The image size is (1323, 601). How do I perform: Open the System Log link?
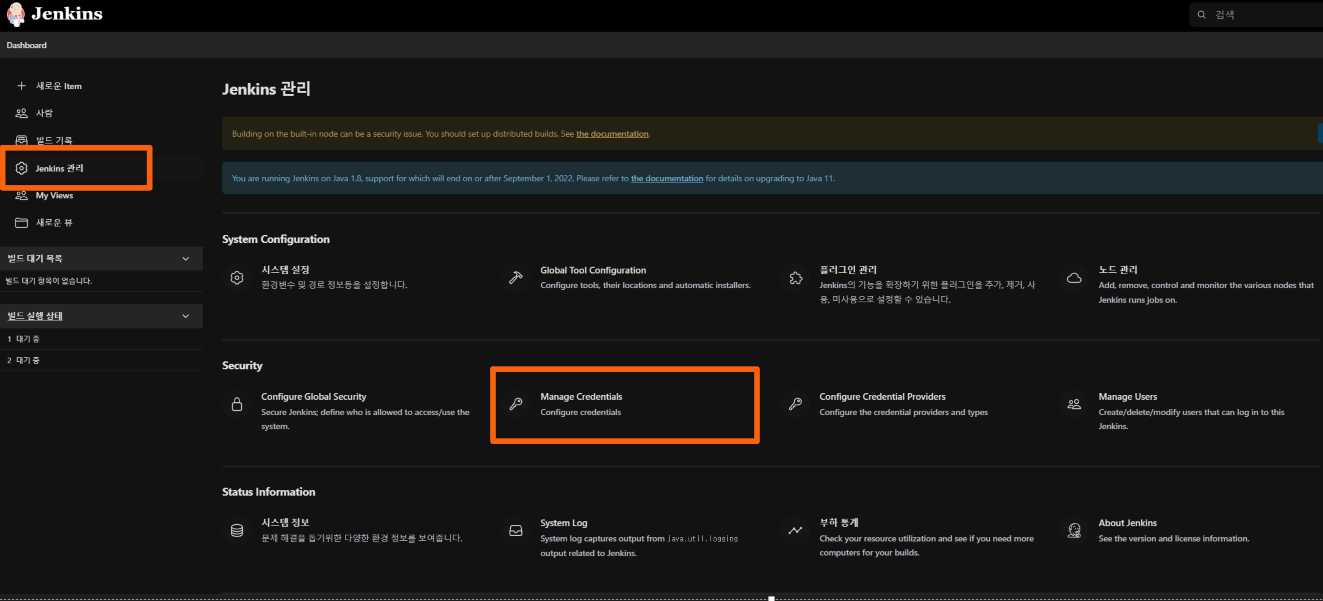pyautogui.click(x=564, y=523)
